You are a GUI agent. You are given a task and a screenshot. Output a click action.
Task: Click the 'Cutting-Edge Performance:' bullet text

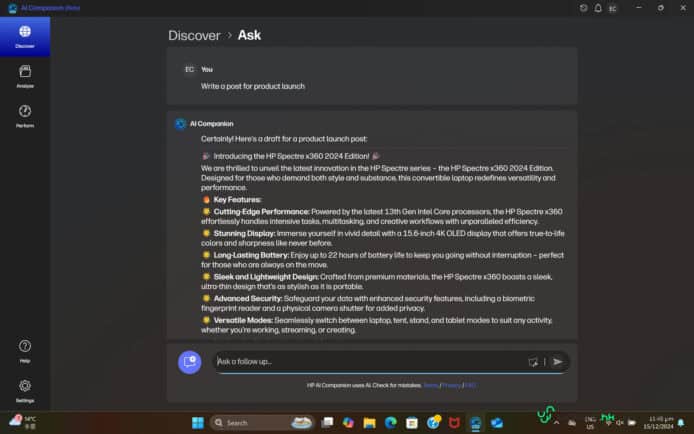click(261, 211)
